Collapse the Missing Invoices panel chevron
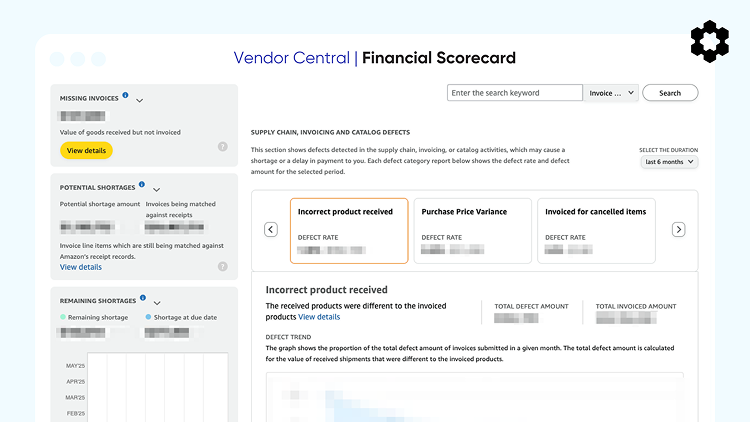 (140, 100)
